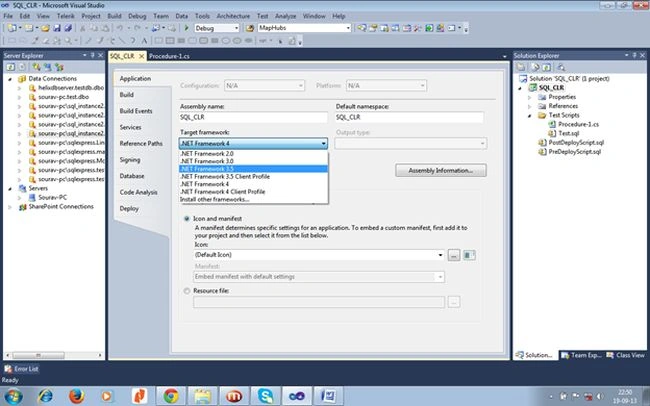650x406 pixels.
Task: Click the Firefox taskbar icon
Action: pyautogui.click(x=76, y=396)
